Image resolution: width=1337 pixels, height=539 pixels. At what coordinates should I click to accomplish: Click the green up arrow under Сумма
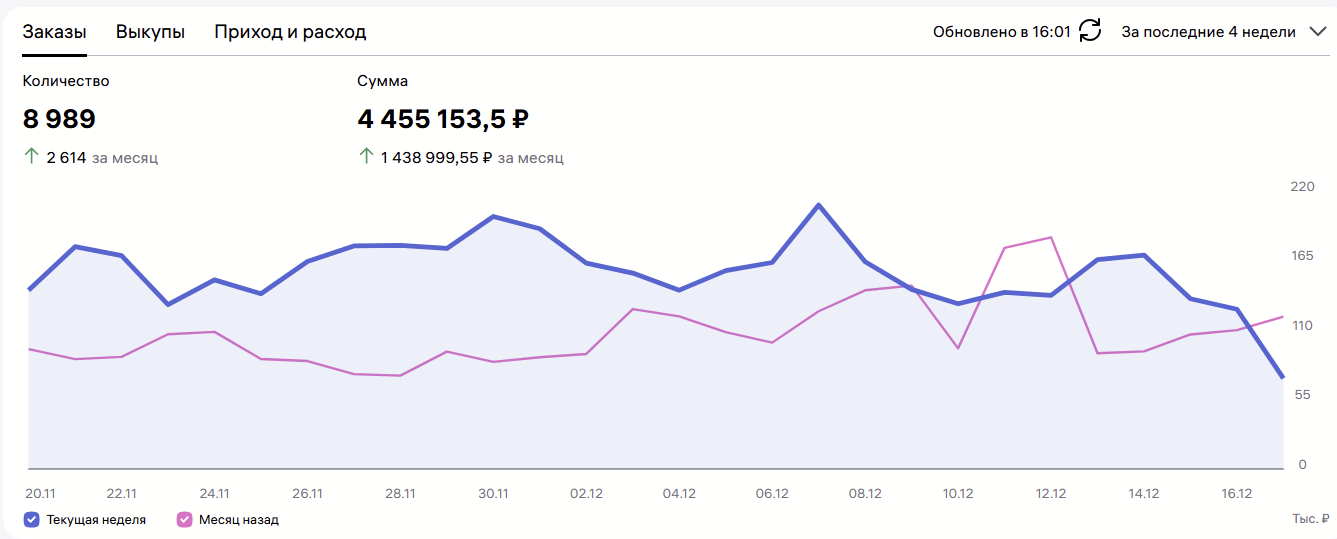click(x=366, y=157)
